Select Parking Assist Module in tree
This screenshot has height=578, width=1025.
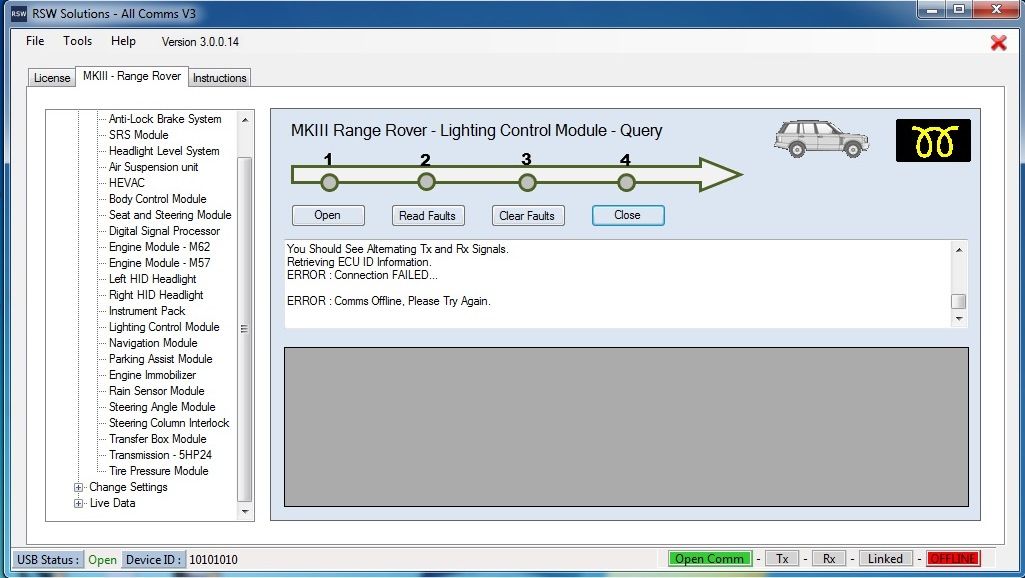161,359
